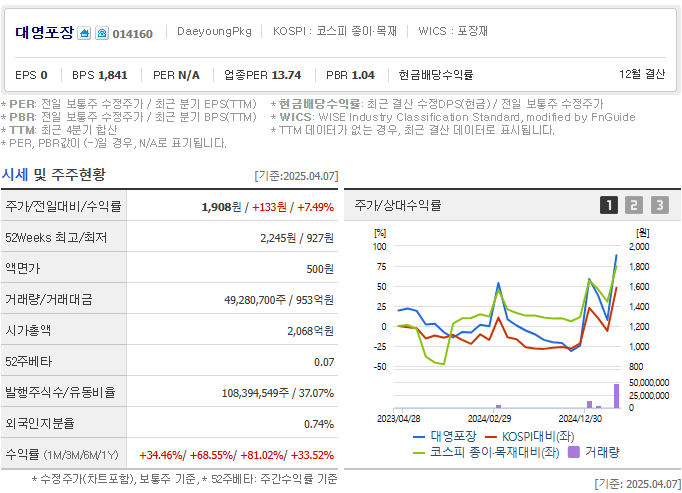Click the WICS 포장재 classification label
This screenshot has width=682, height=493.
[x=453, y=31]
